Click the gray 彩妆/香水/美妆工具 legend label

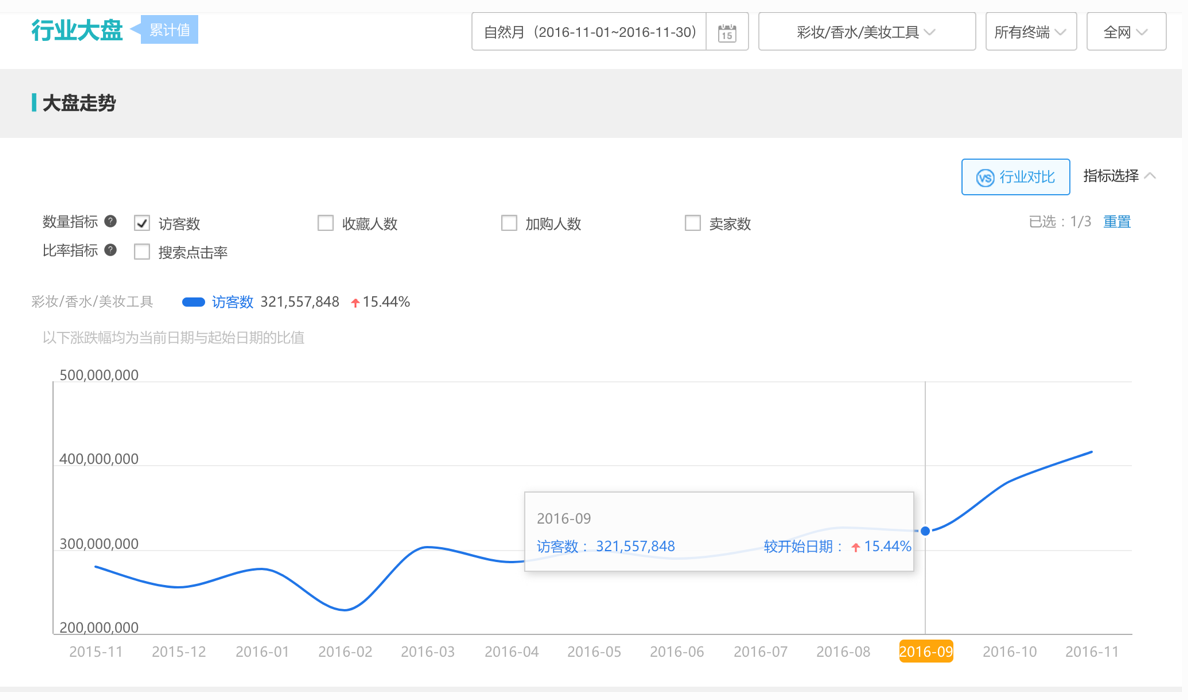(92, 302)
